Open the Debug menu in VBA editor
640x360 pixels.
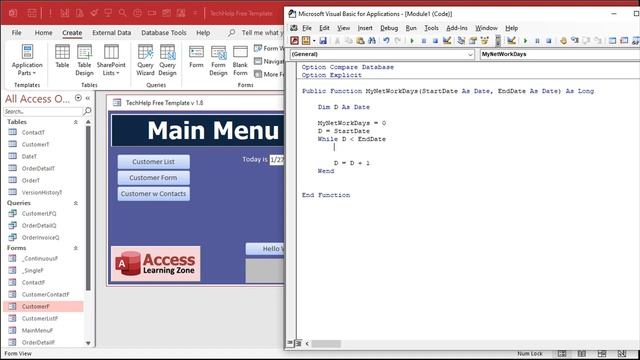coord(389,28)
